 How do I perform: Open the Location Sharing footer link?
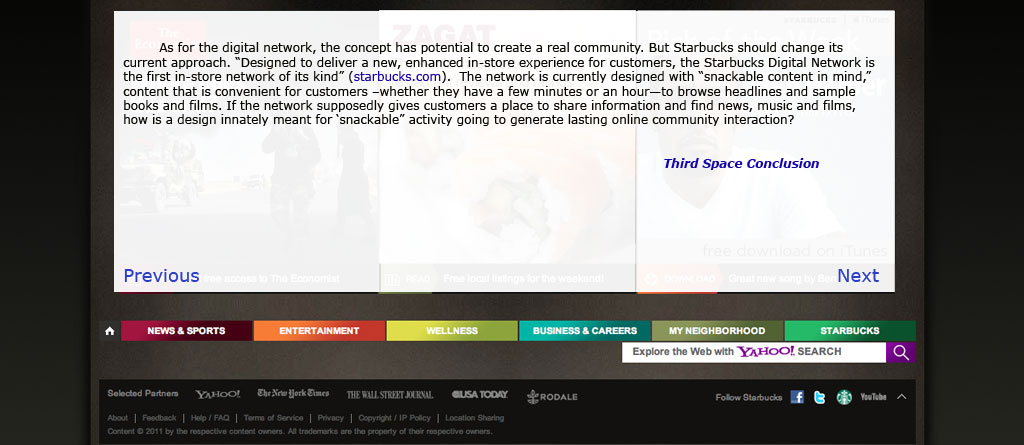475,418
